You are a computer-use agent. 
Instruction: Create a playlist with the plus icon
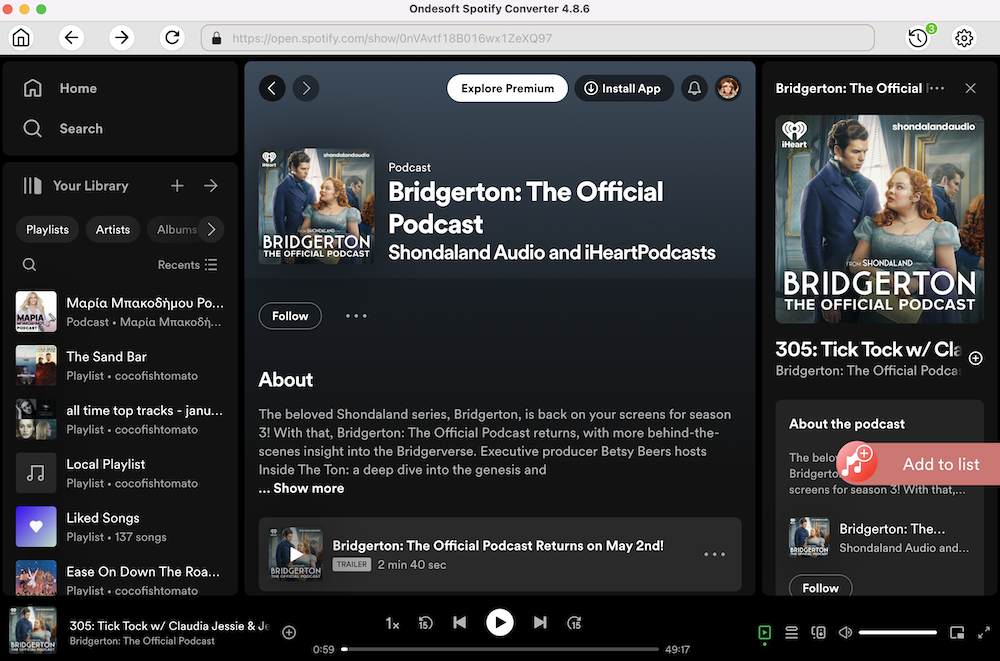click(177, 186)
